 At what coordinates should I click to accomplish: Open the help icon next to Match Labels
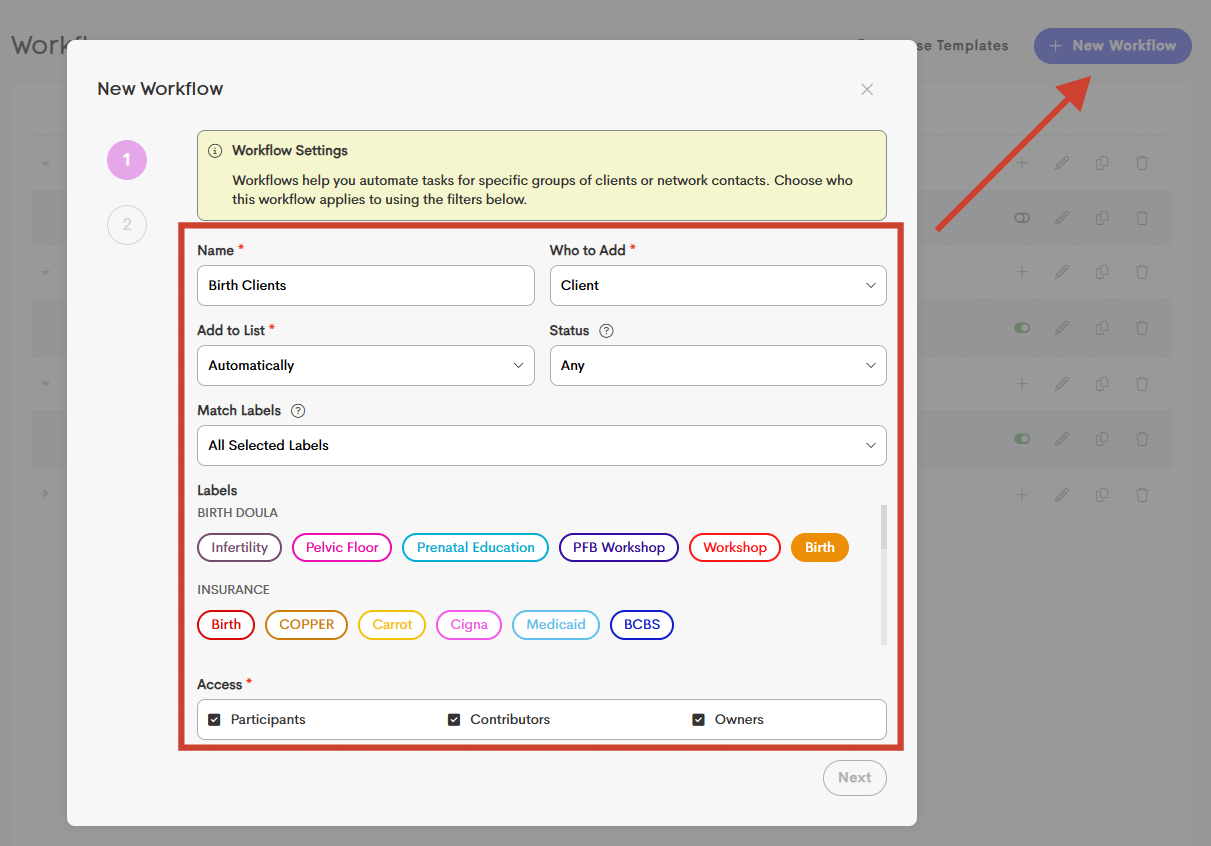pos(298,411)
